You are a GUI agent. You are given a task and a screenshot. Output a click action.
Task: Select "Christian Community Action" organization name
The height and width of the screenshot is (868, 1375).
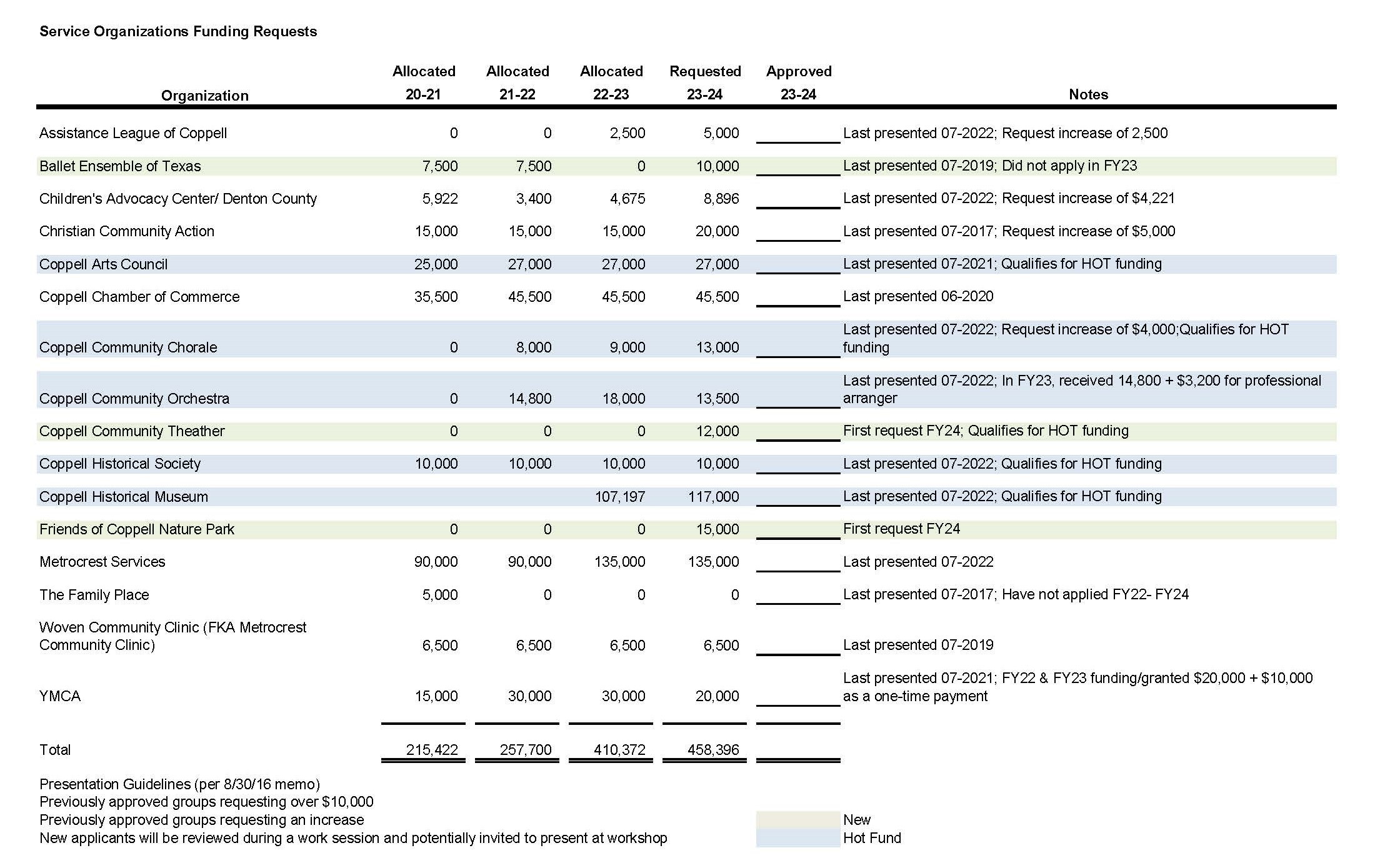click(x=127, y=231)
